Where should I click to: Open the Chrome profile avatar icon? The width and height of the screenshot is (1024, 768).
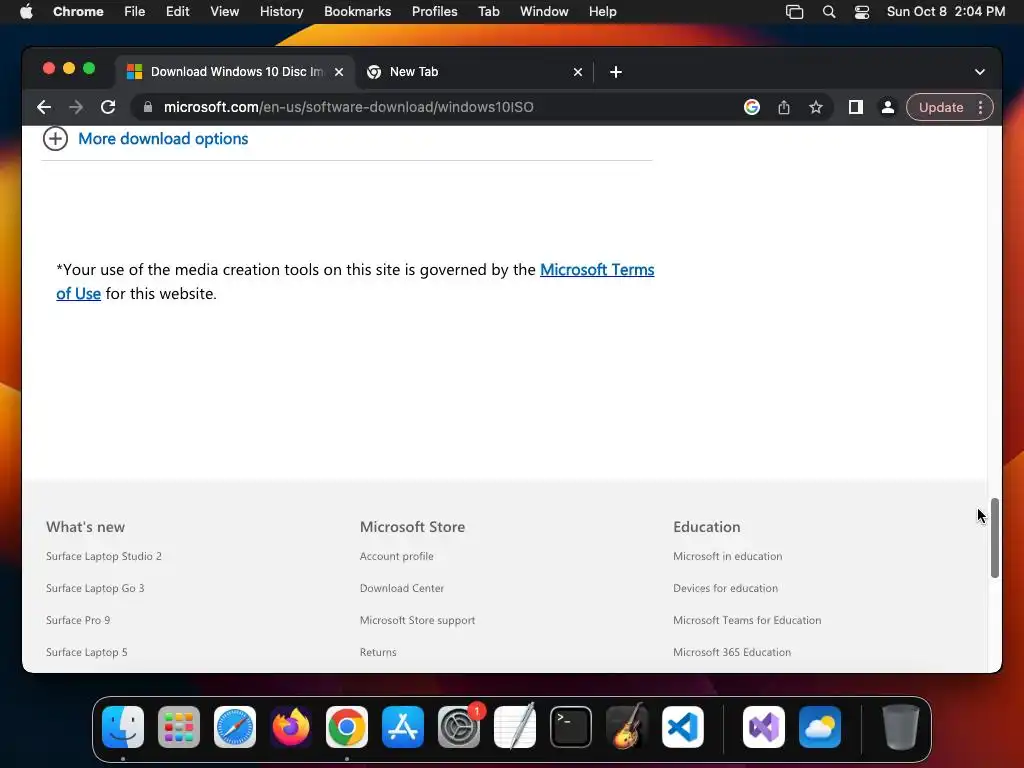click(888, 107)
